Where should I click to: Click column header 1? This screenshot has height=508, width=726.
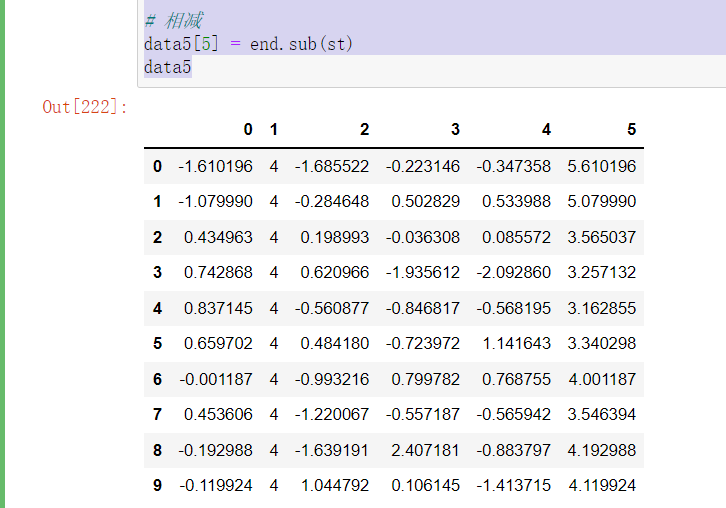click(x=274, y=129)
